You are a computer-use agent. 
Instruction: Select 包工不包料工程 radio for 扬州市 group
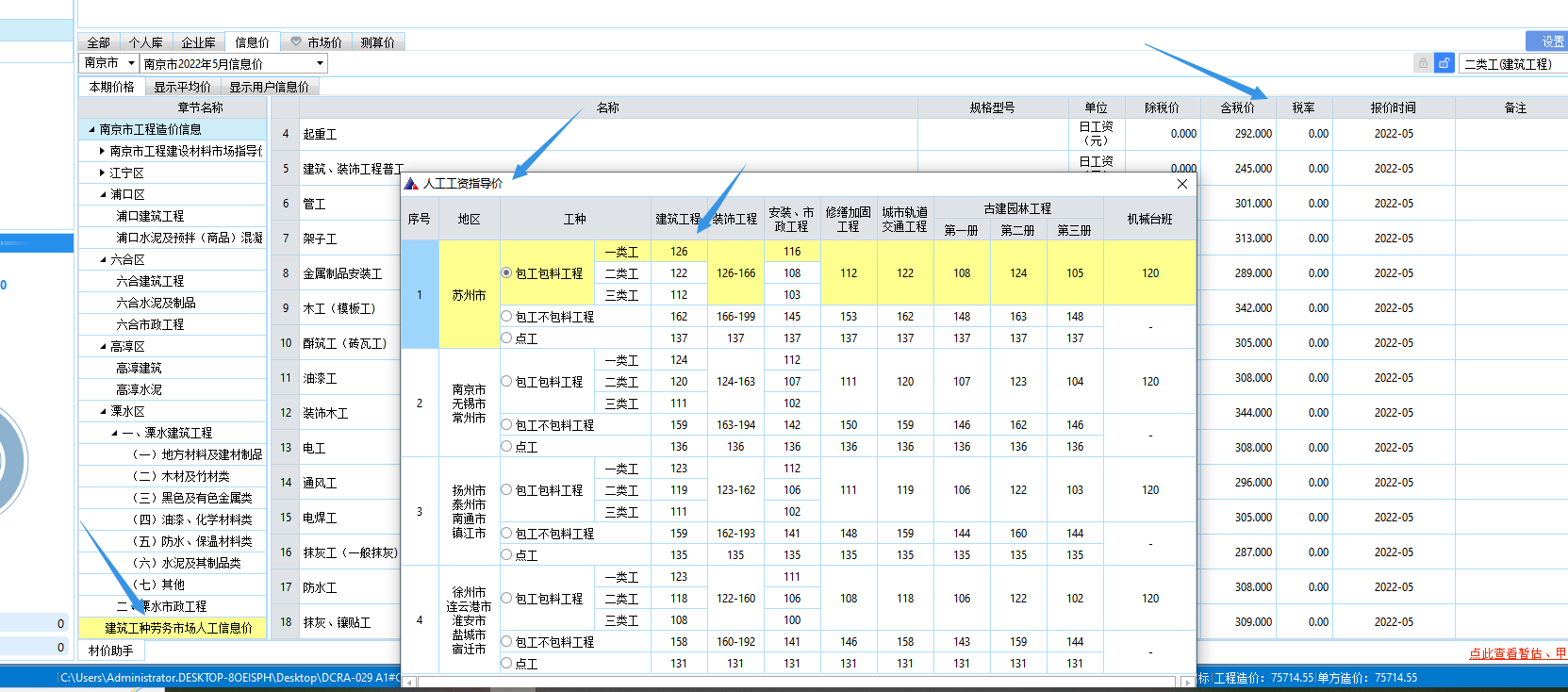(x=506, y=534)
